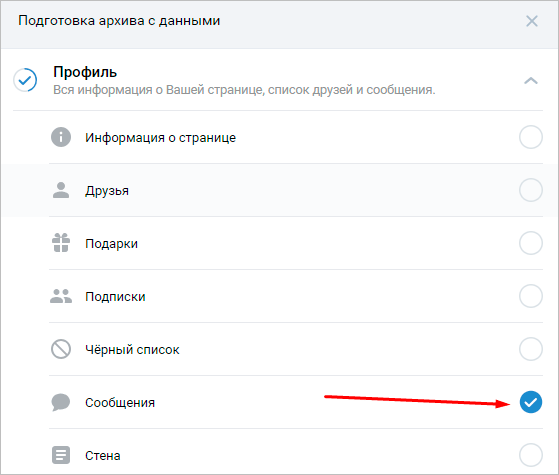The height and width of the screenshot is (475, 559).
Task: Click the Друзья label
Action: coord(107,191)
